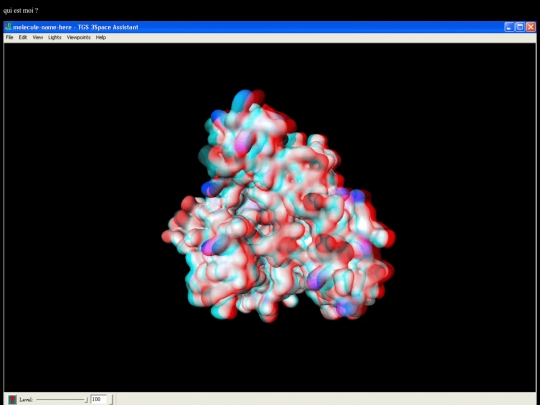Screen dimensions: 540x405
Task: Open the View menu
Action: coord(38,37)
